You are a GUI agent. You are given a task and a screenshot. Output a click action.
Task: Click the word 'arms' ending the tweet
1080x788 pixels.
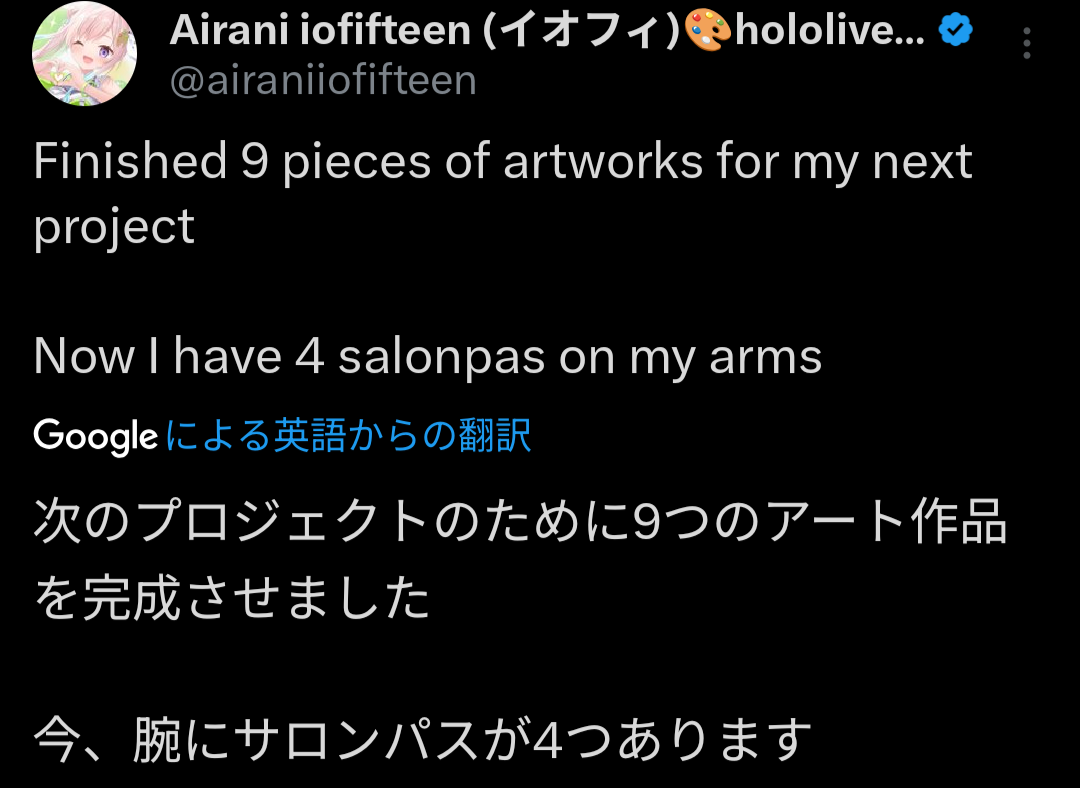(x=765, y=358)
